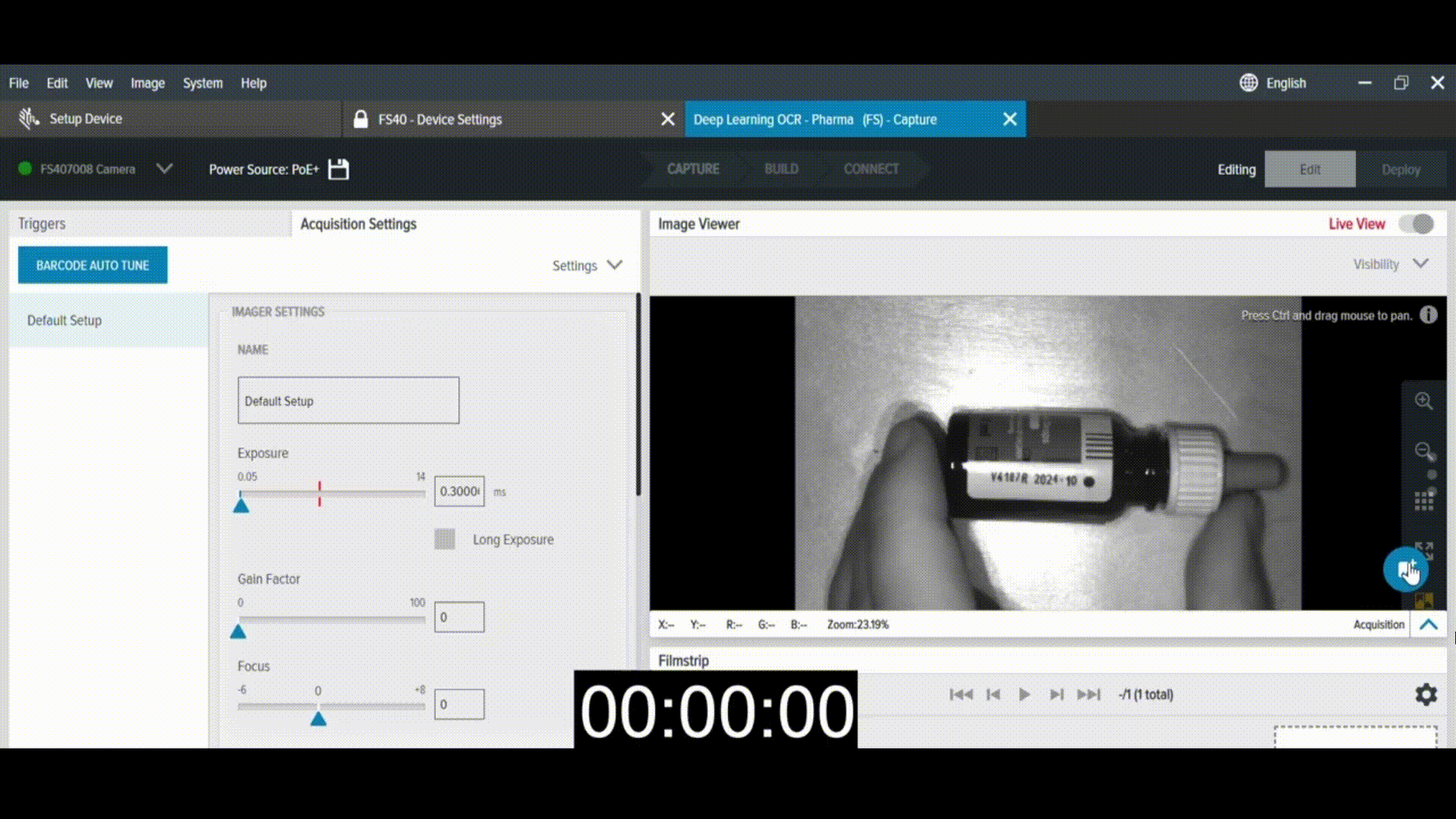Skip to the first filmstrip frame

(961, 694)
